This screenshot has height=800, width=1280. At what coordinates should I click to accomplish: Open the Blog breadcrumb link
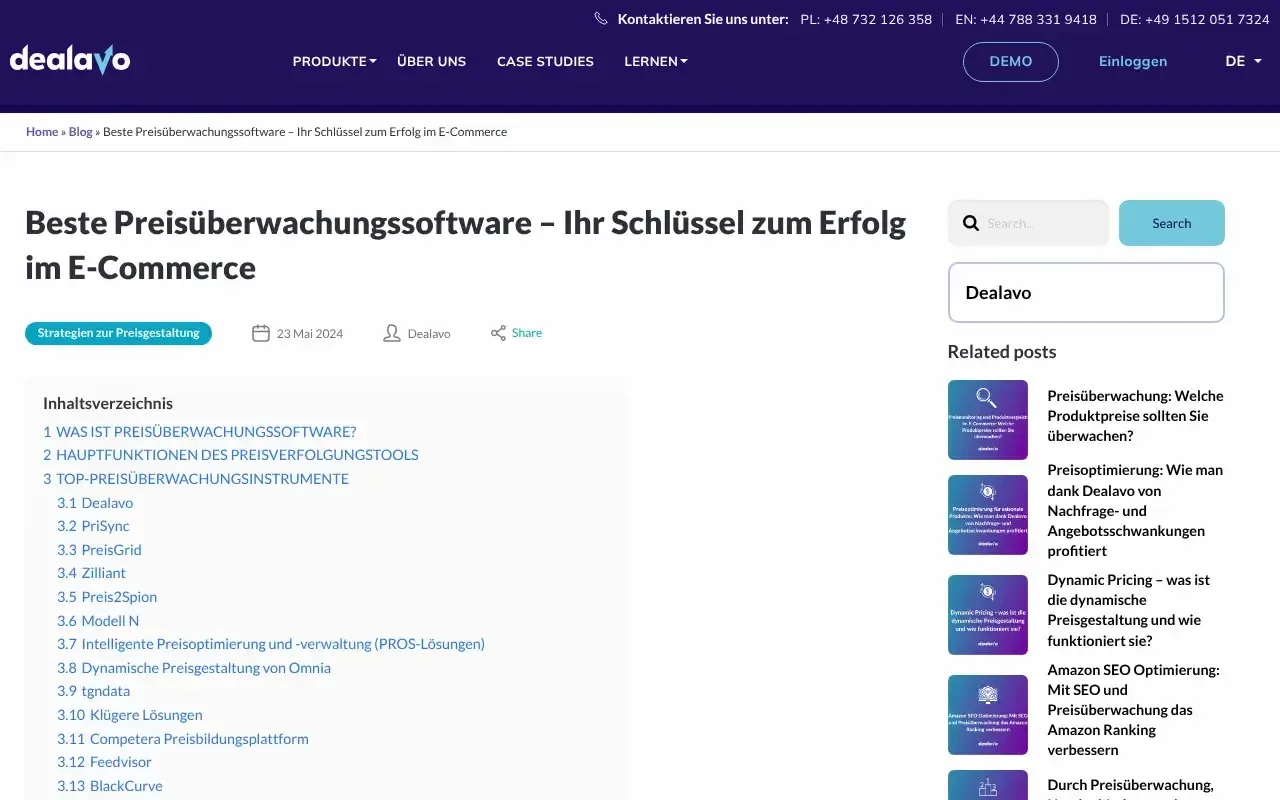[x=80, y=131]
